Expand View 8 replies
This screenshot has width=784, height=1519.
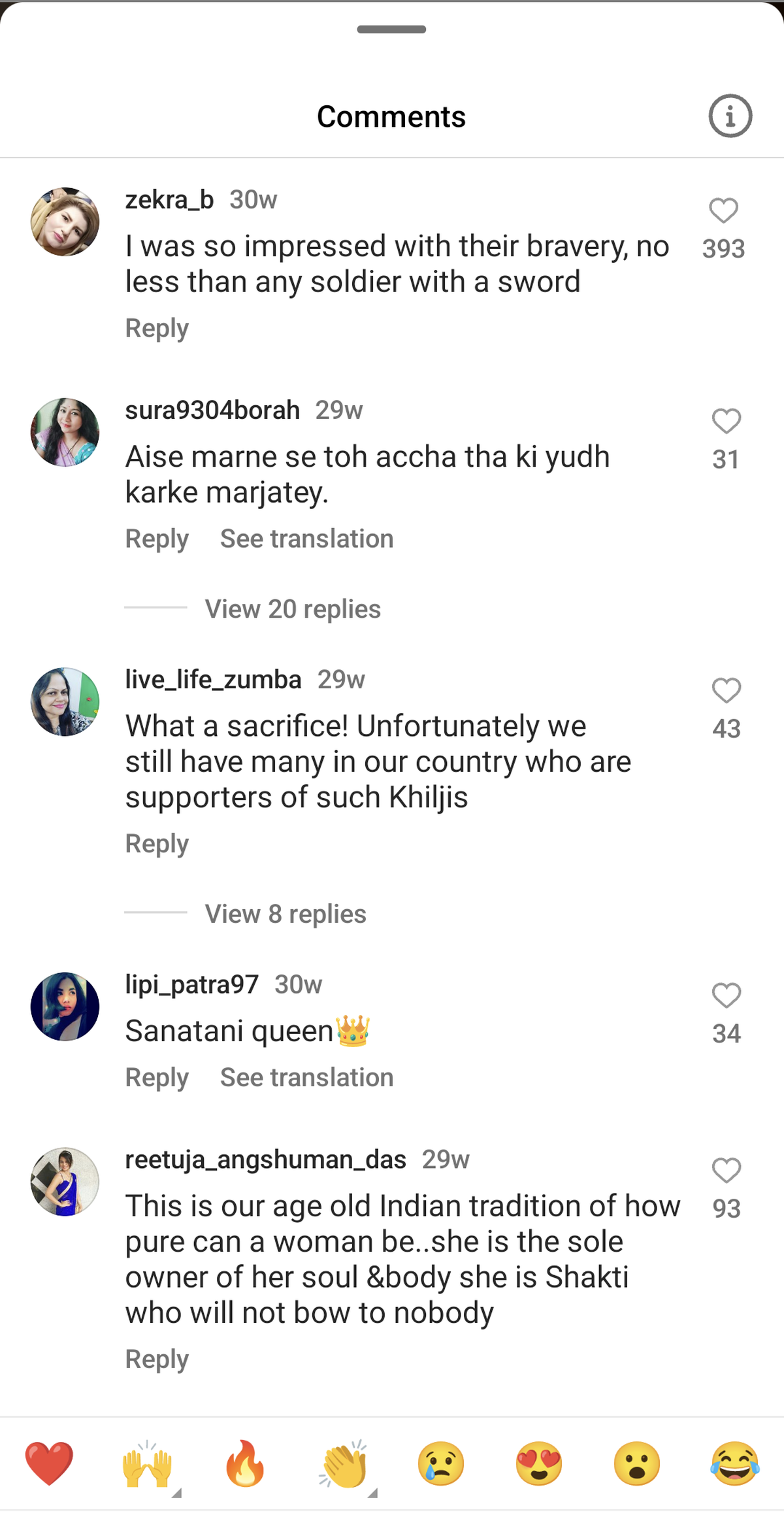click(286, 914)
